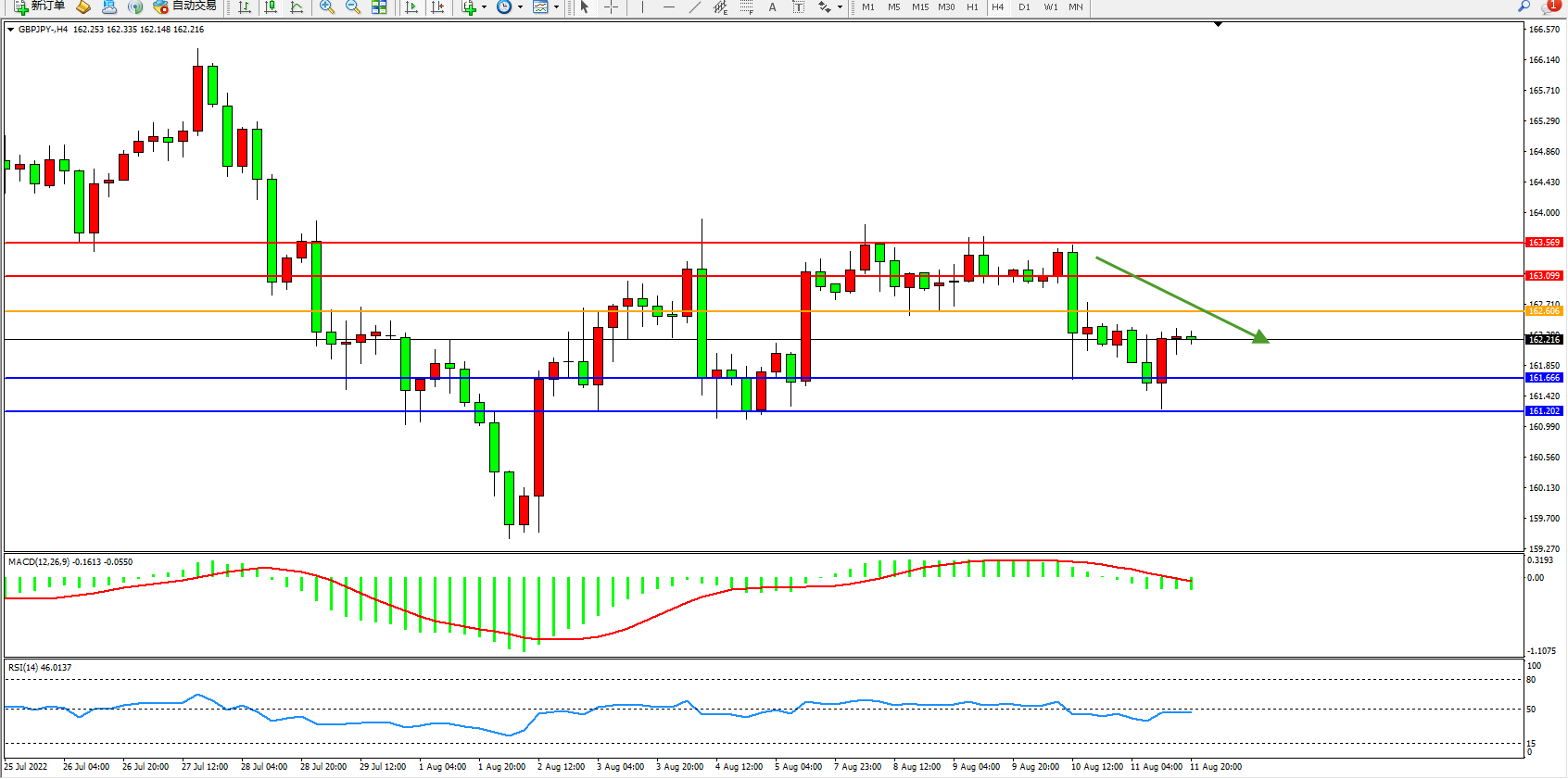
Task: Click the tile windows icon
Action: pyautogui.click(x=379, y=7)
